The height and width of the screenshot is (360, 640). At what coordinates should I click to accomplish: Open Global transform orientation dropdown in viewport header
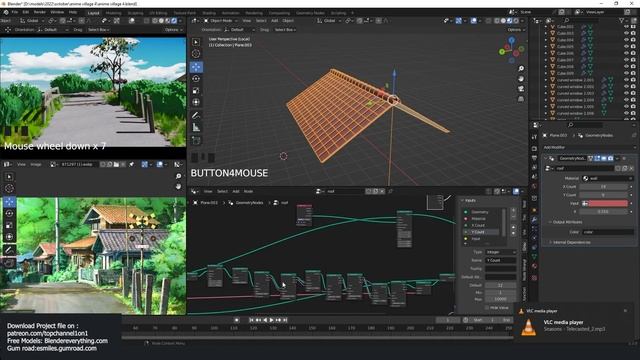(331, 20)
